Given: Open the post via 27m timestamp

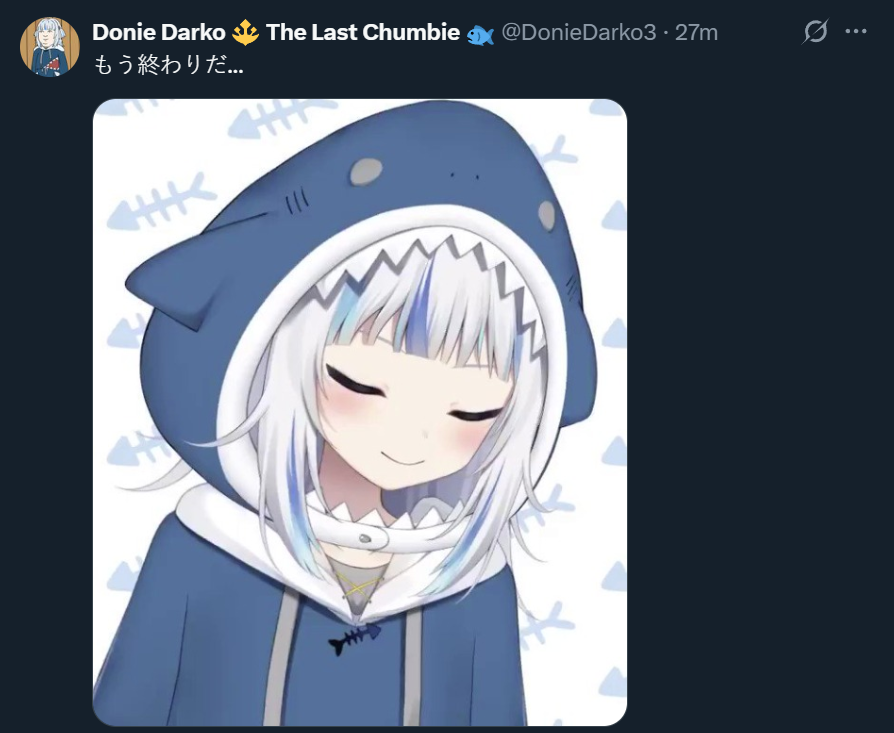Looking at the screenshot, I should point(696,32).
